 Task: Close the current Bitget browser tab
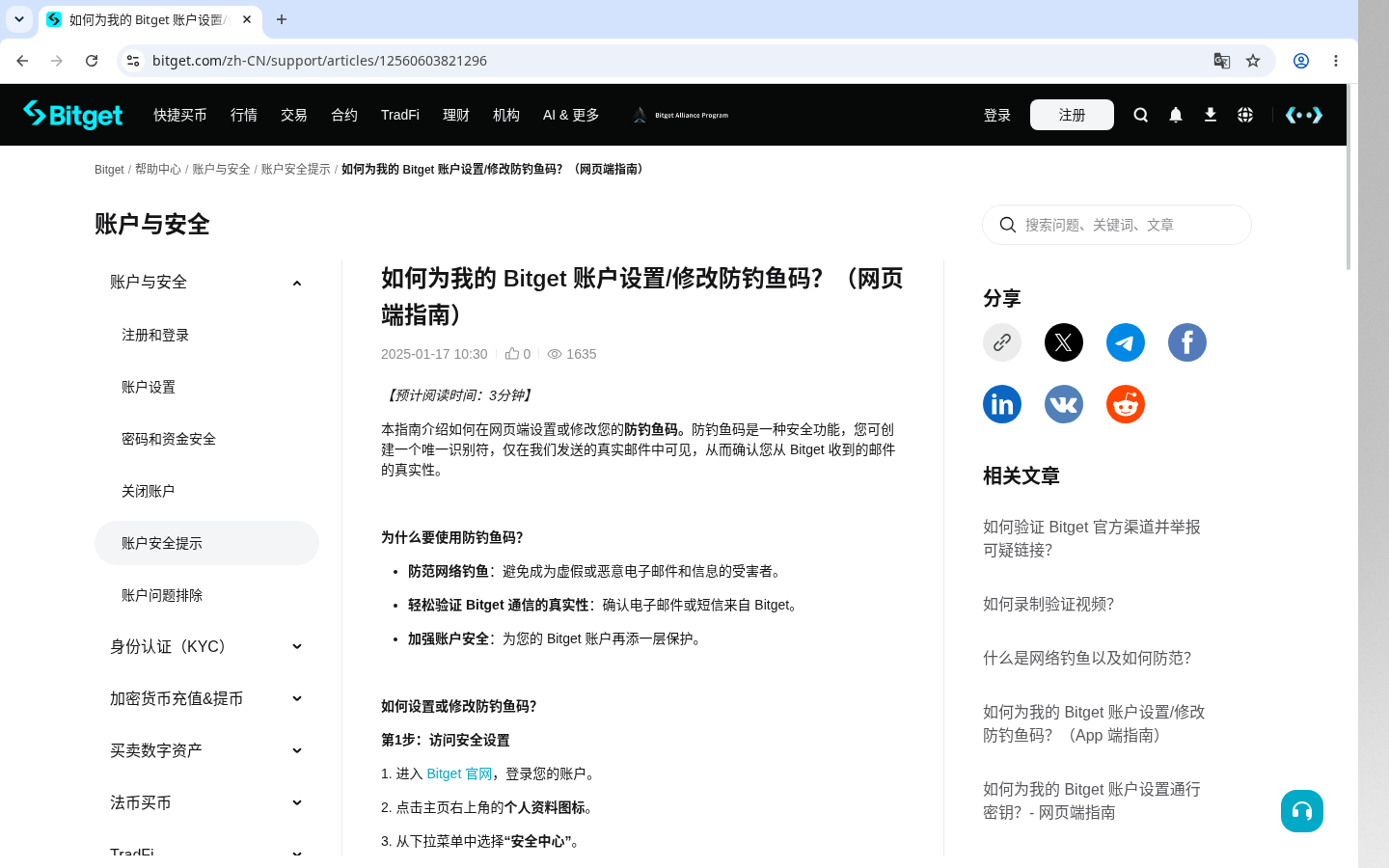coord(247,19)
